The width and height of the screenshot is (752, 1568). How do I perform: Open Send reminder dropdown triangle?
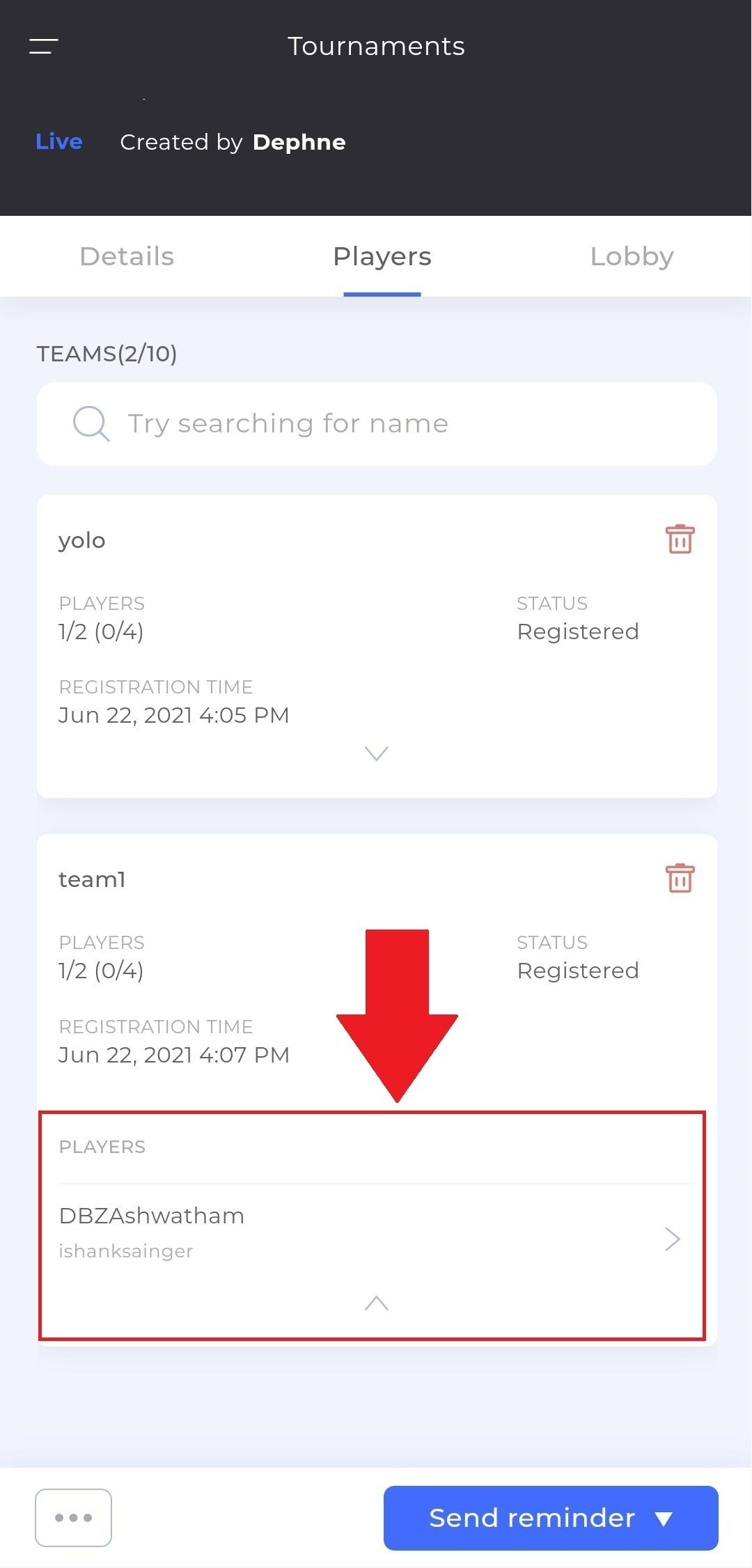pyautogui.click(x=664, y=1519)
